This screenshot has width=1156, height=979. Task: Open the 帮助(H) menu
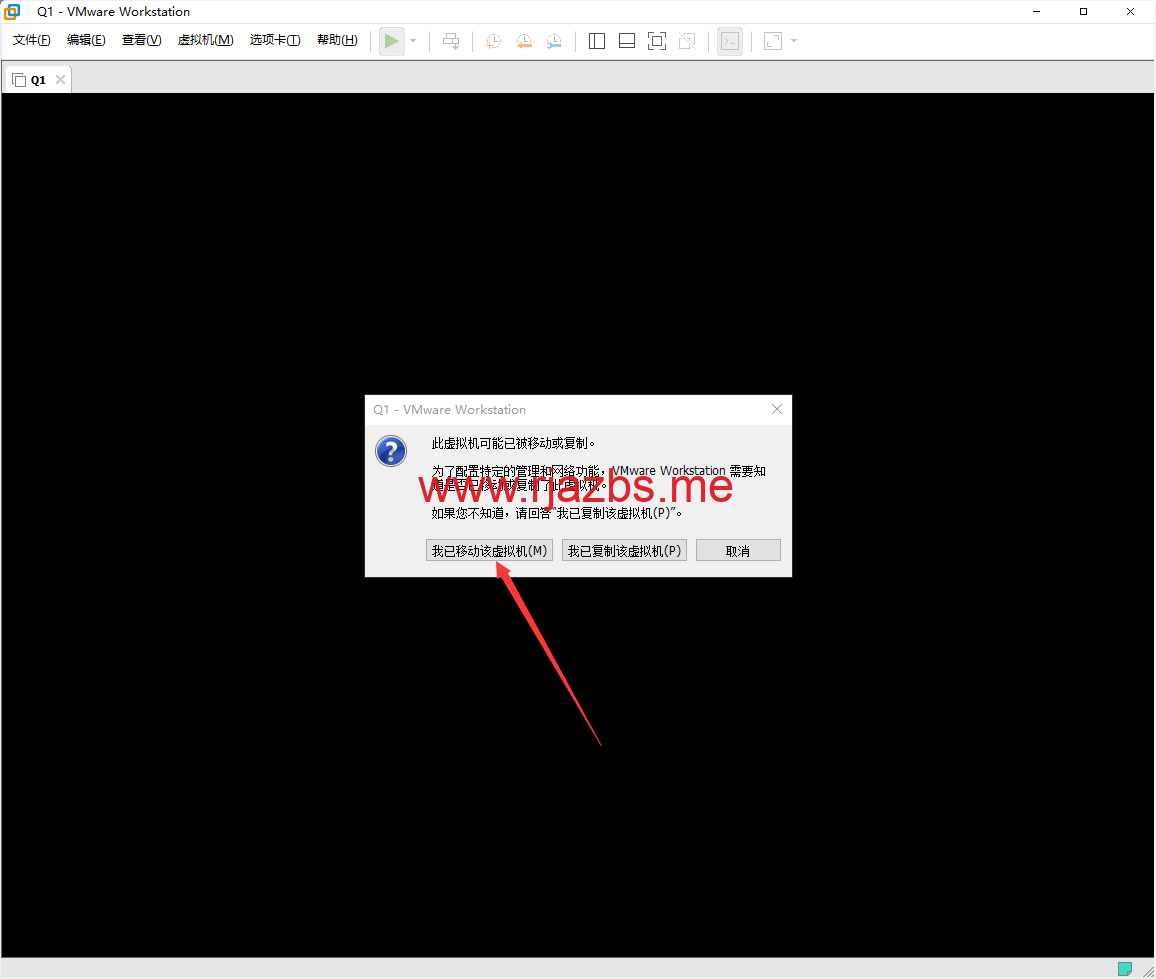click(338, 41)
